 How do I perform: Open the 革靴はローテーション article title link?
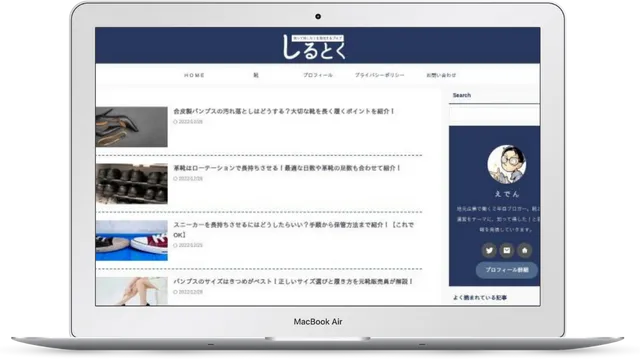[x=287, y=168]
